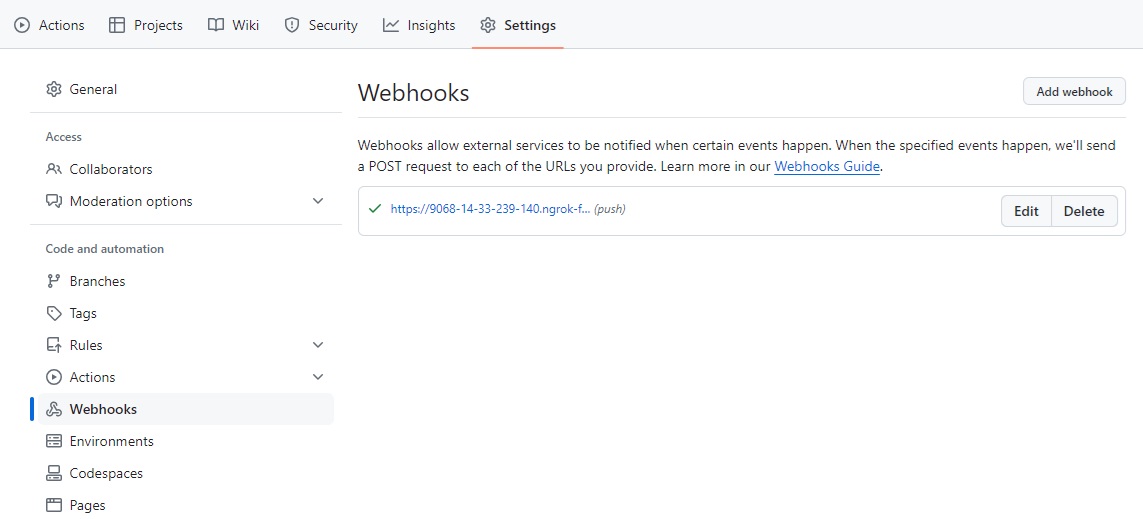Click the General gear icon in sidebar
This screenshot has height=519, width=1143.
pos(54,89)
